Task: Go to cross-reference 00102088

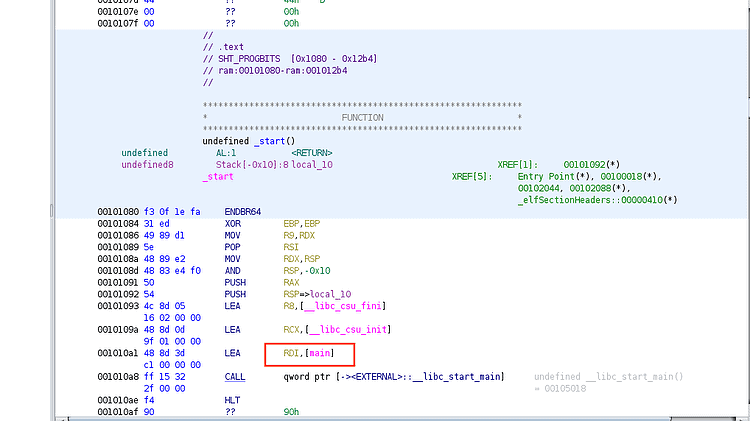Action: (598, 187)
